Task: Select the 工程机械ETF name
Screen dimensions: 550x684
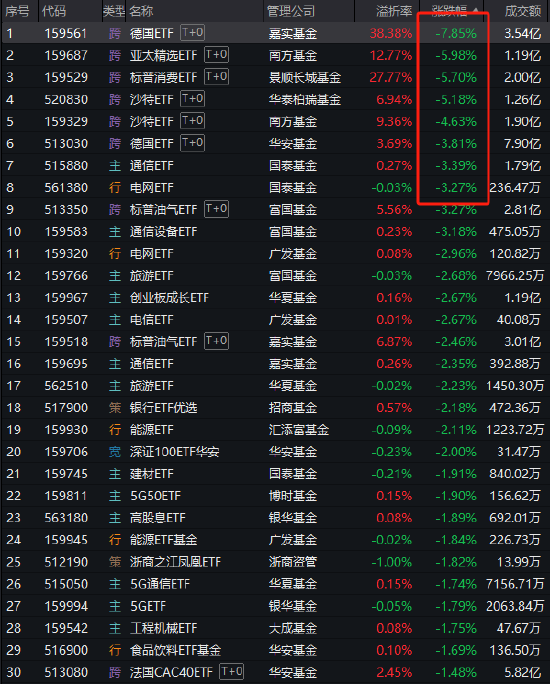Action: [x=164, y=628]
